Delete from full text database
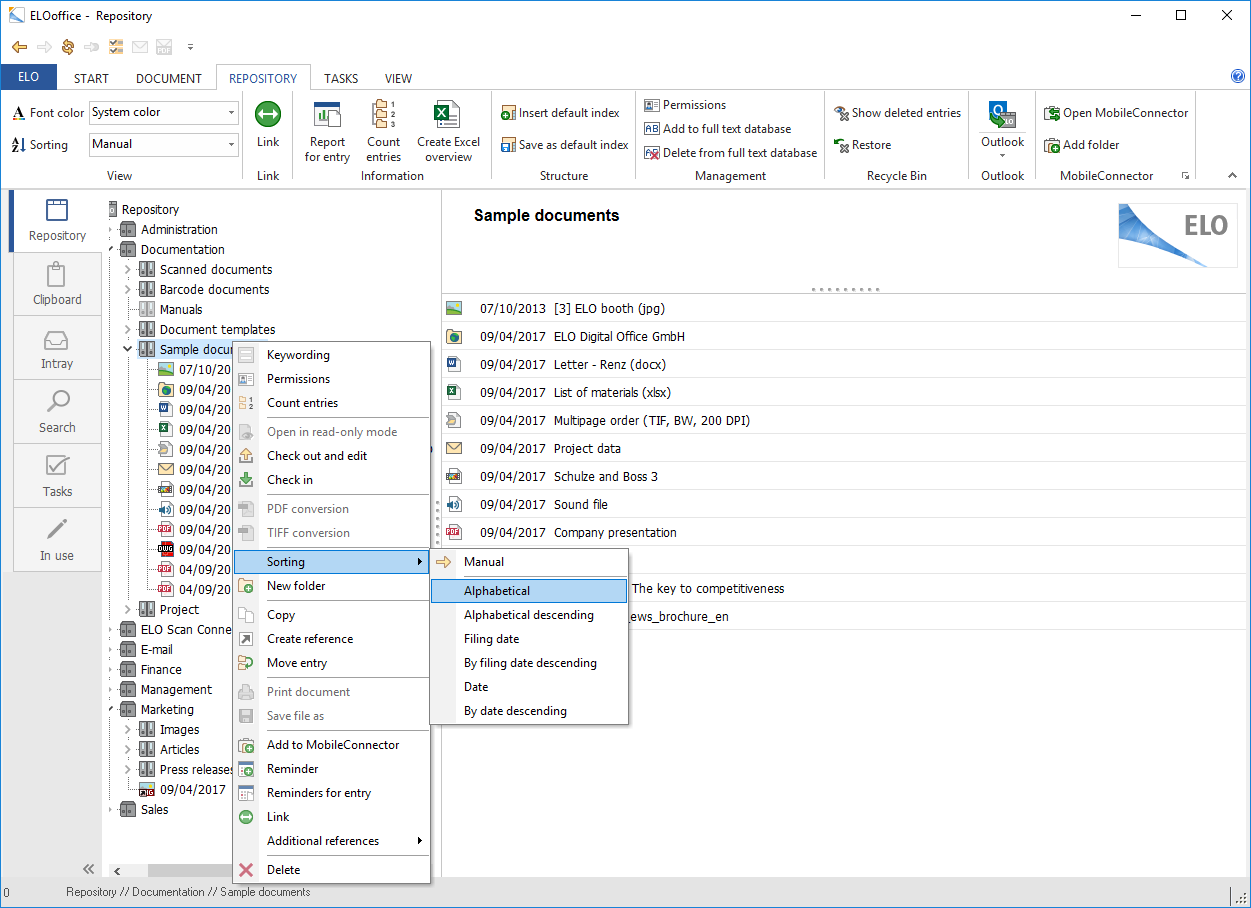The image size is (1251, 908). point(730,153)
